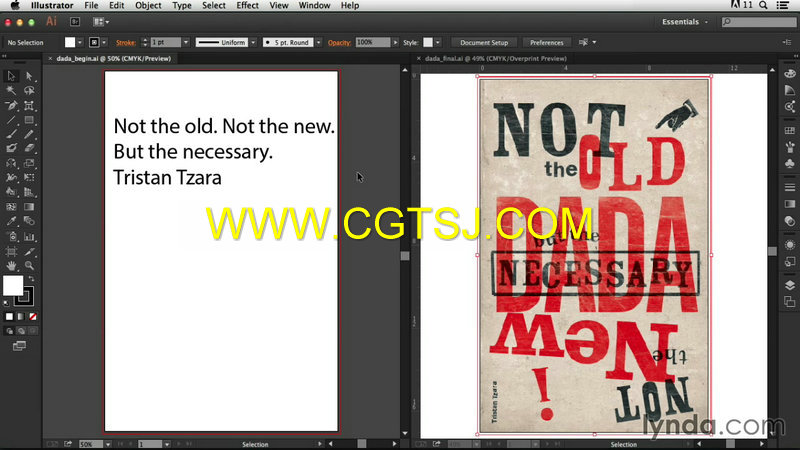Screen dimensions: 800x450
Task: Change the screen mode button
Action: coord(19,346)
